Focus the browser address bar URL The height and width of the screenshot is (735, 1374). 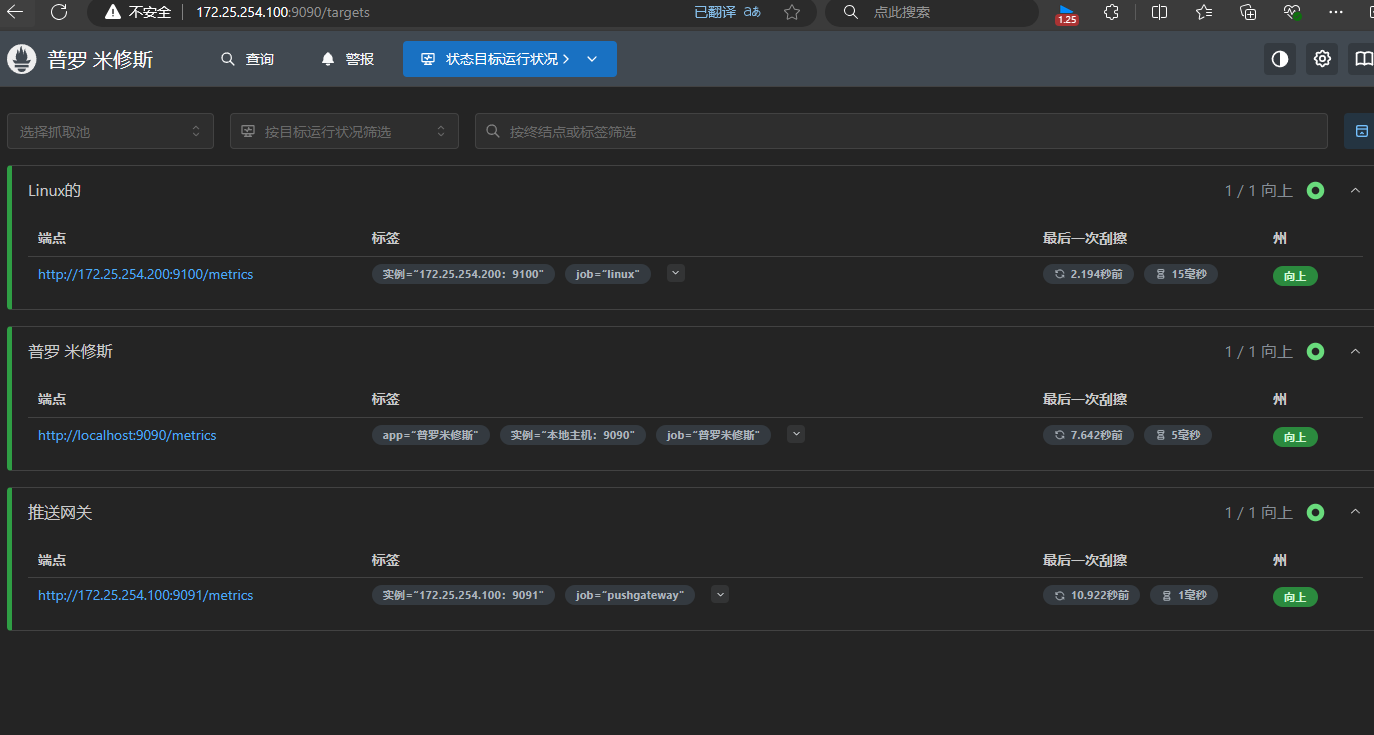pos(283,12)
